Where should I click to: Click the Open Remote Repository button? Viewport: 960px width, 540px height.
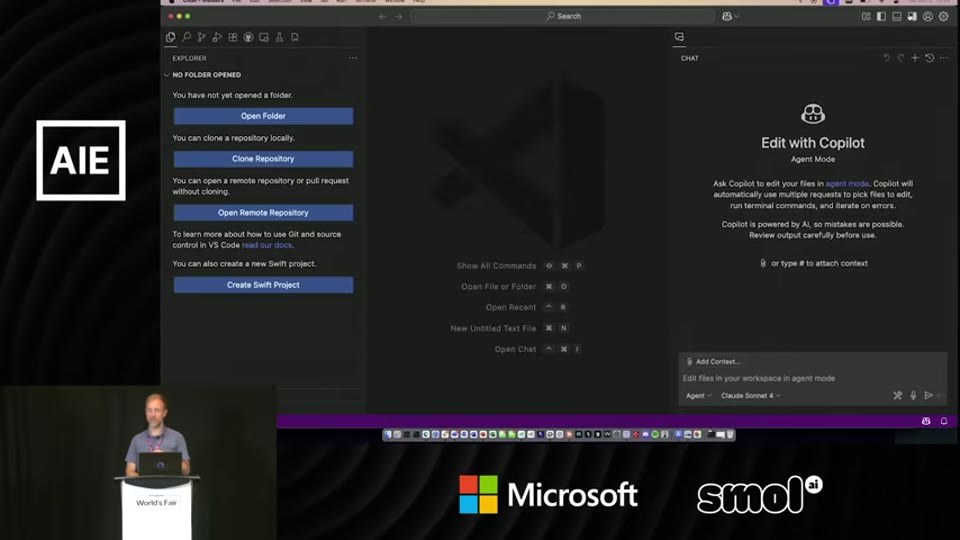point(263,212)
